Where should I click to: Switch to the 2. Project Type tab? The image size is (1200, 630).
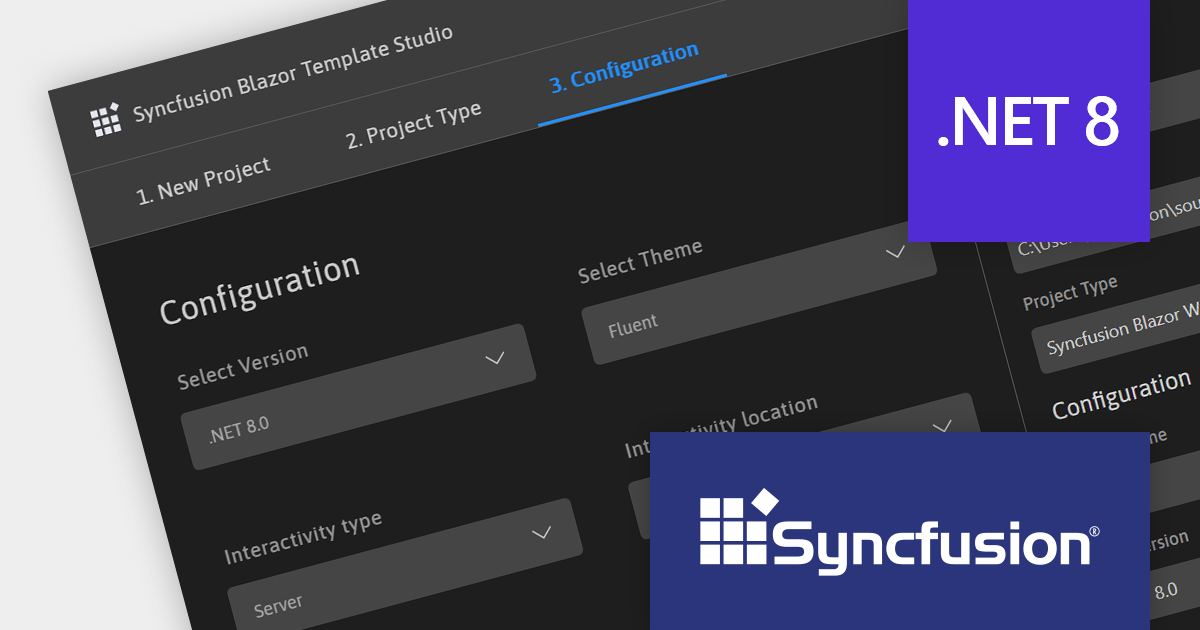click(x=414, y=125)
